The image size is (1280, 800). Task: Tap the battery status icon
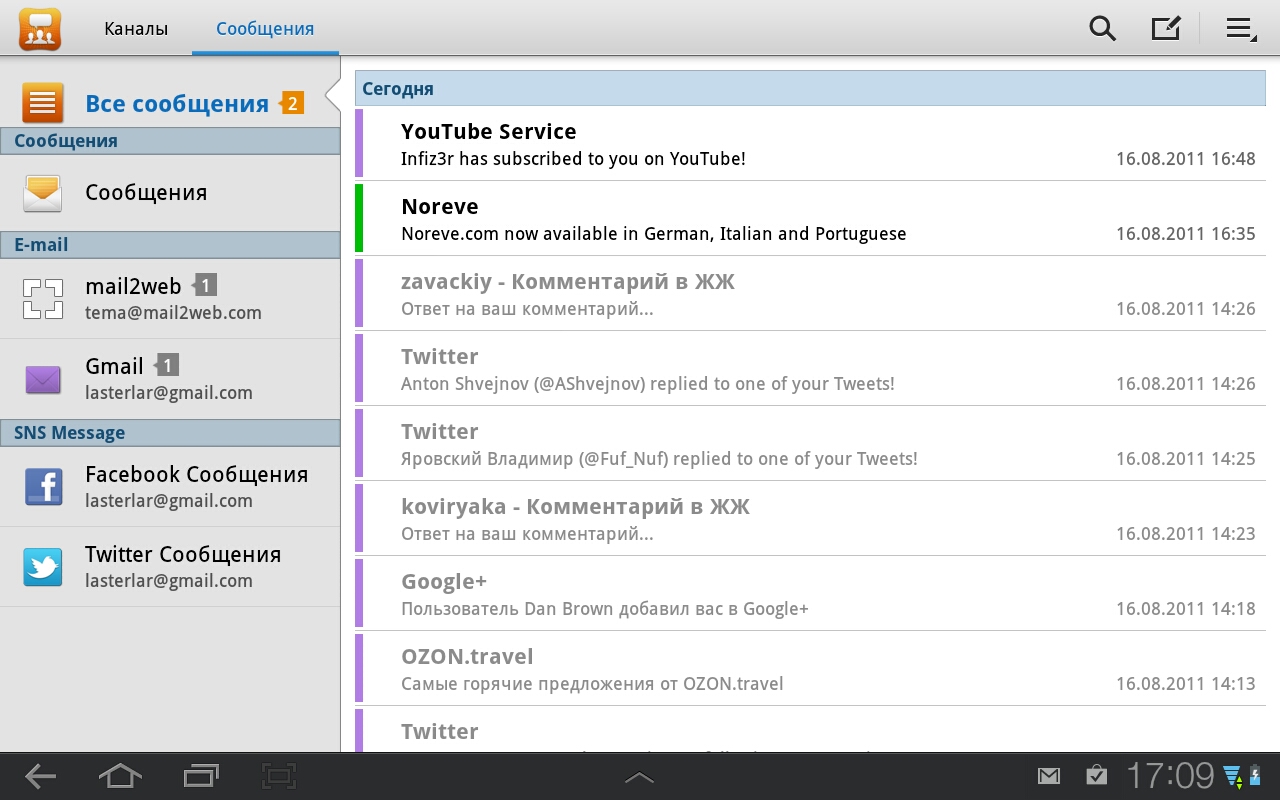pyautogui.click(x=1253, y=776)
